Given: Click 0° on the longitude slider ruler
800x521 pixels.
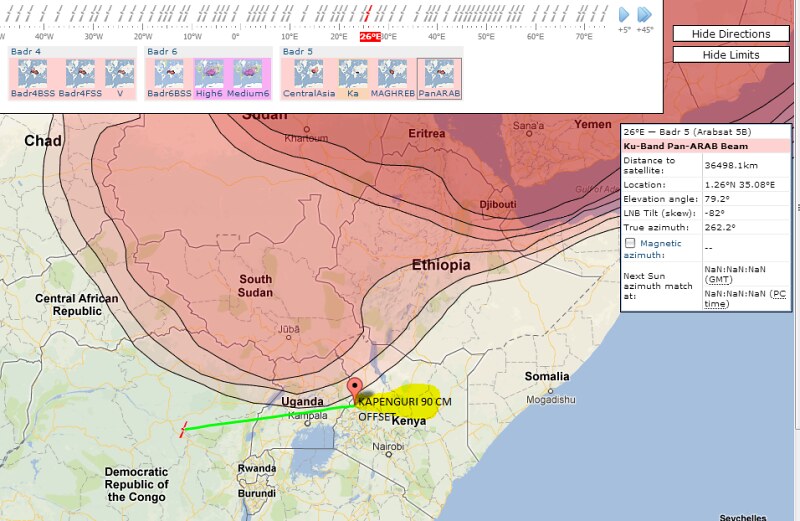Looking at the screenshot, I should tap(236, 37).
